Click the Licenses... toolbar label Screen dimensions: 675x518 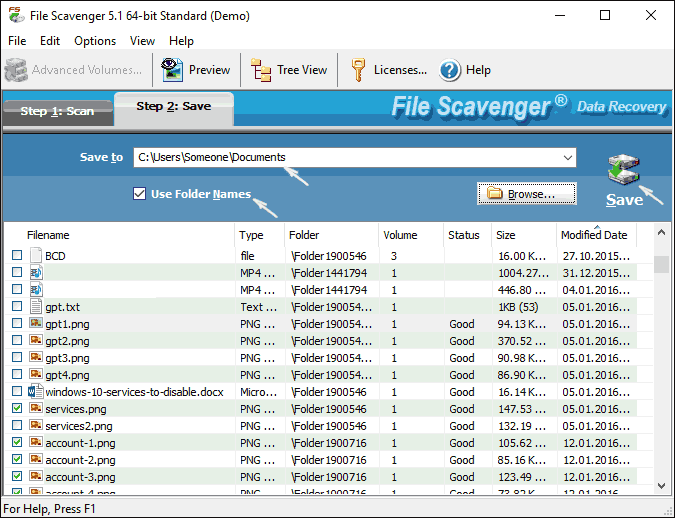(x=400, y=70)
